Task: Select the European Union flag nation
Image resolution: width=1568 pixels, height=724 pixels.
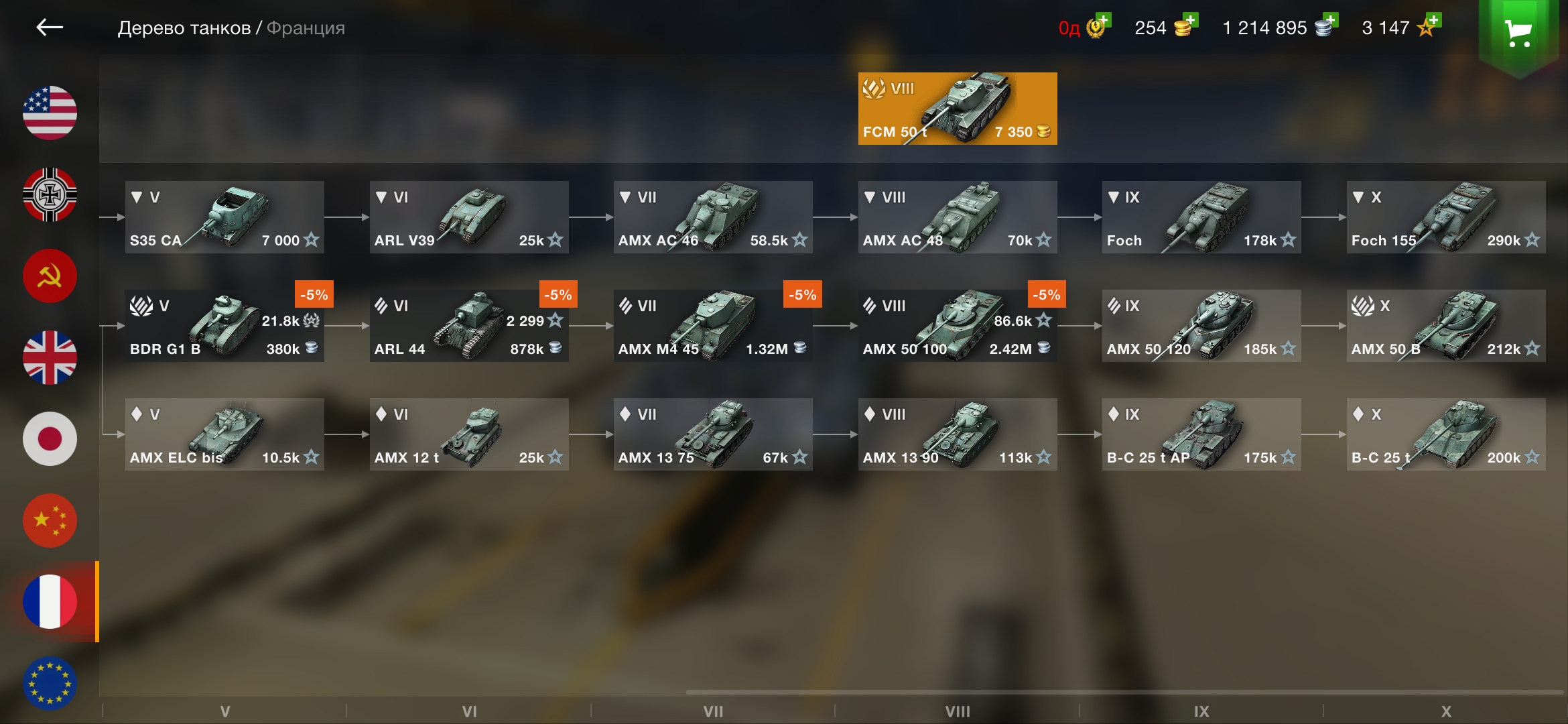Action: click(x=50, y=684)
